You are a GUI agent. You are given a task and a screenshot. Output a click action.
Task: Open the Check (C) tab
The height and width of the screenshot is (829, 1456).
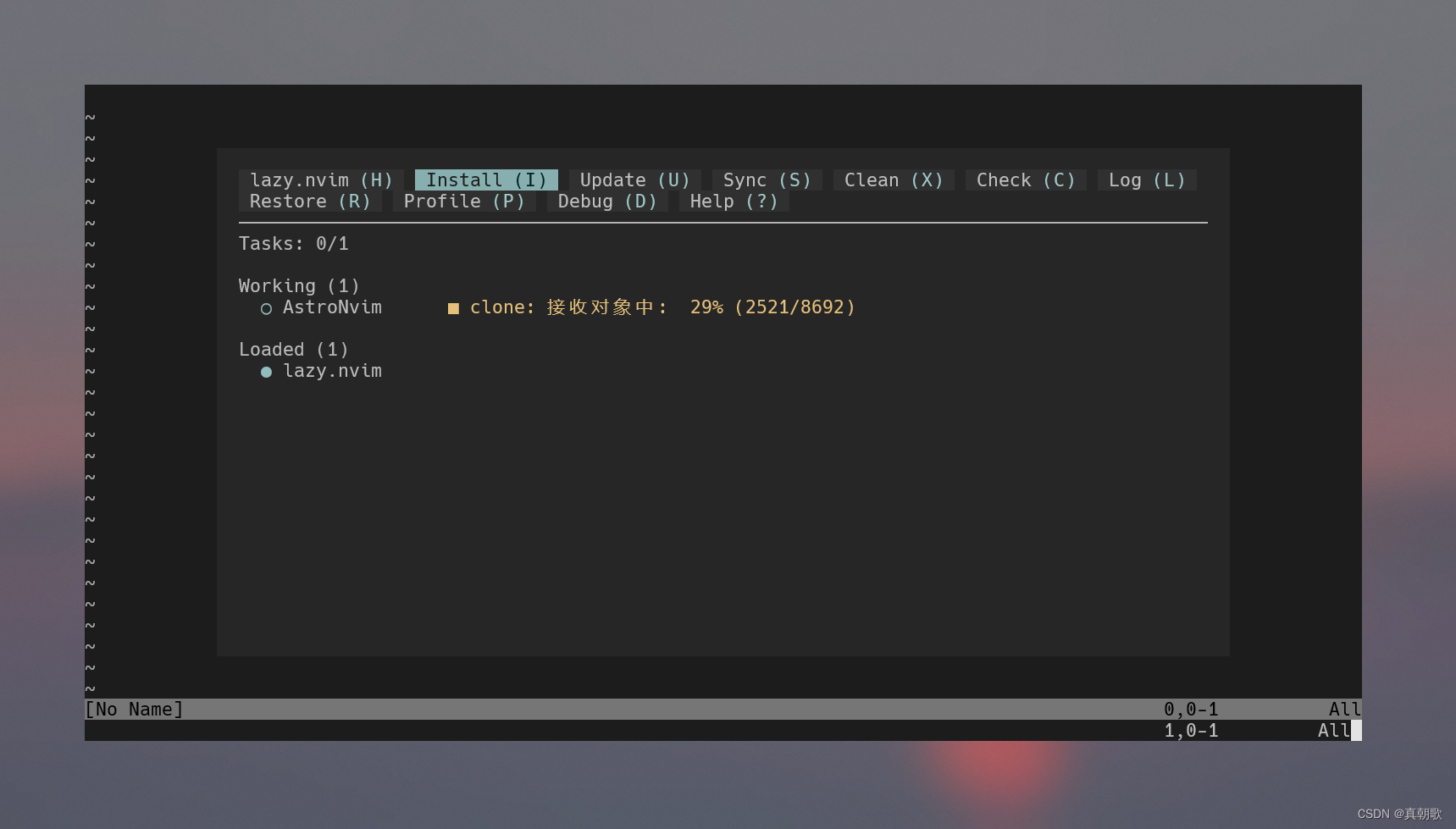(1026, 180)
